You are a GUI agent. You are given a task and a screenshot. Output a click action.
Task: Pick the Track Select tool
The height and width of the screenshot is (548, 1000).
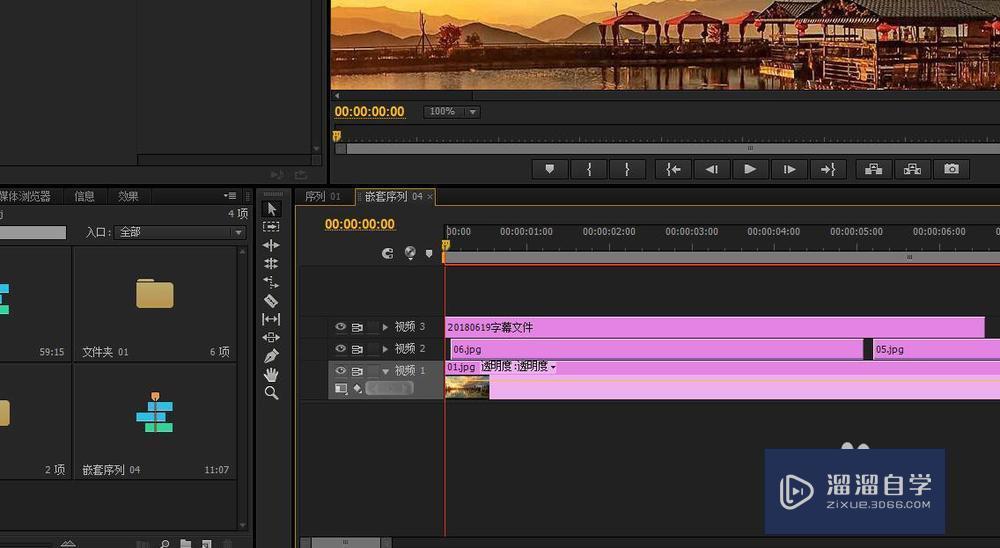pos(271,227)
